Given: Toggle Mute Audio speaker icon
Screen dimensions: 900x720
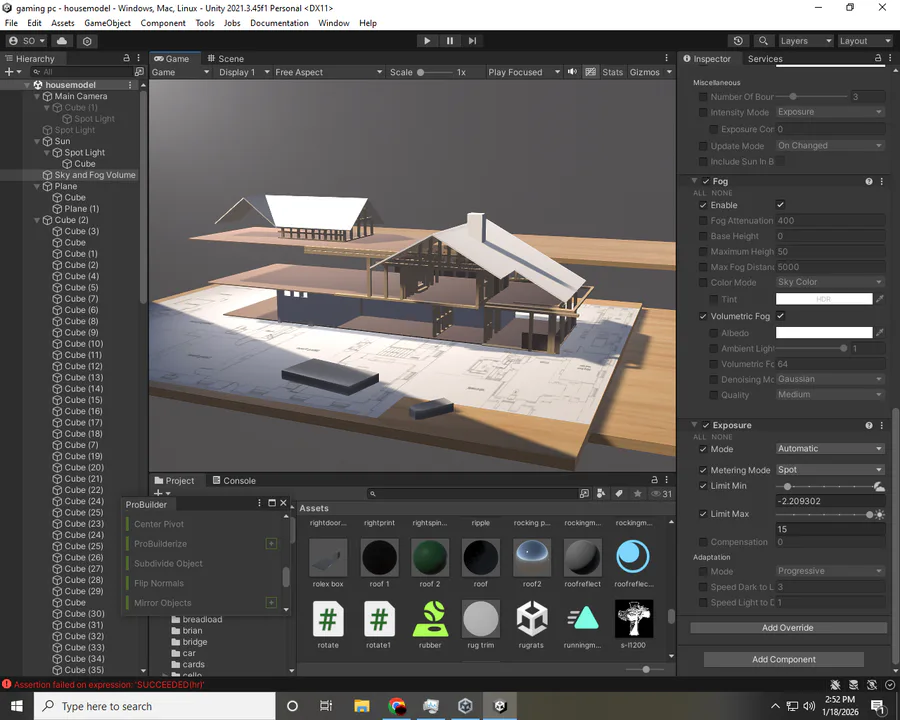Looking at the screenshot, I should pyautogui.click(x=572, y=72).
